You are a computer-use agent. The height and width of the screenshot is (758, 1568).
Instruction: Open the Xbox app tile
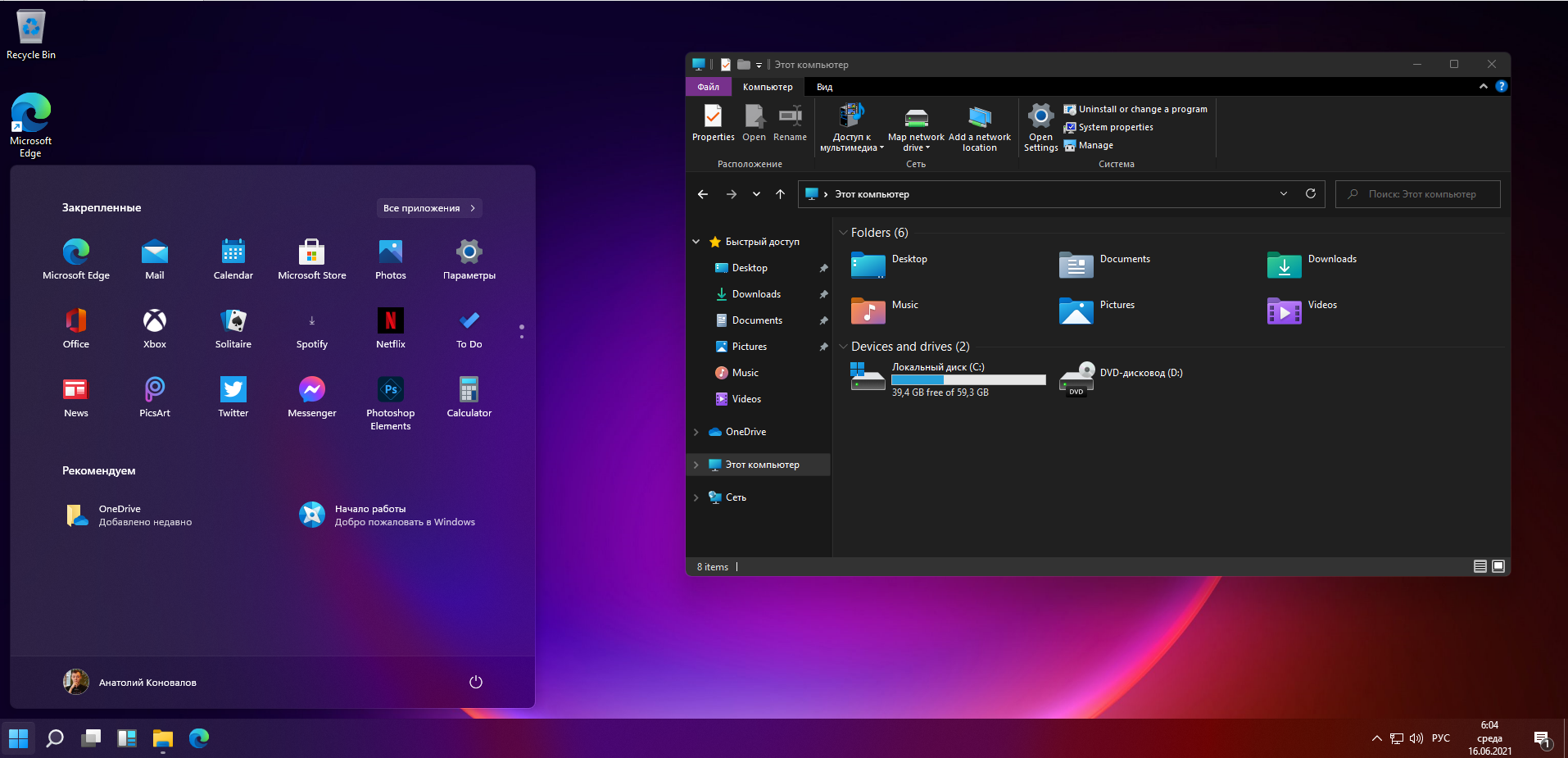(155, 328)
